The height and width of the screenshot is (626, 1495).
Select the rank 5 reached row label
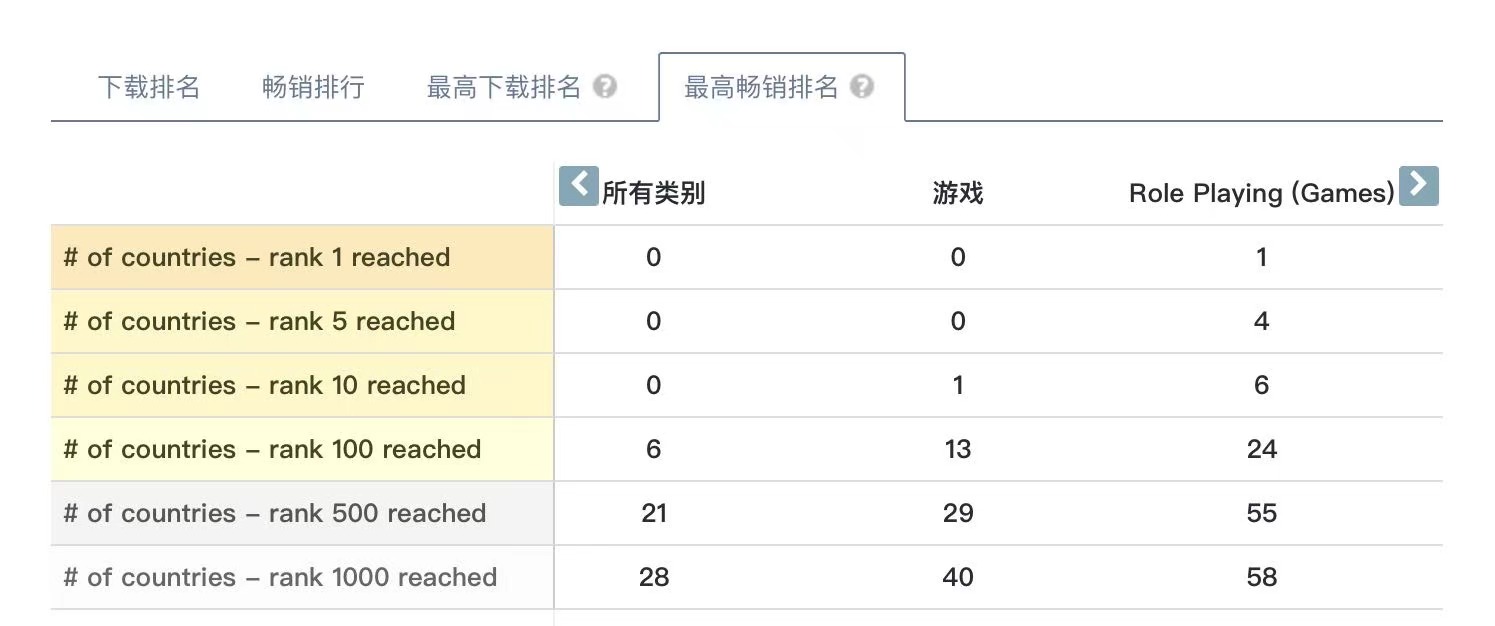click(302, 321)
